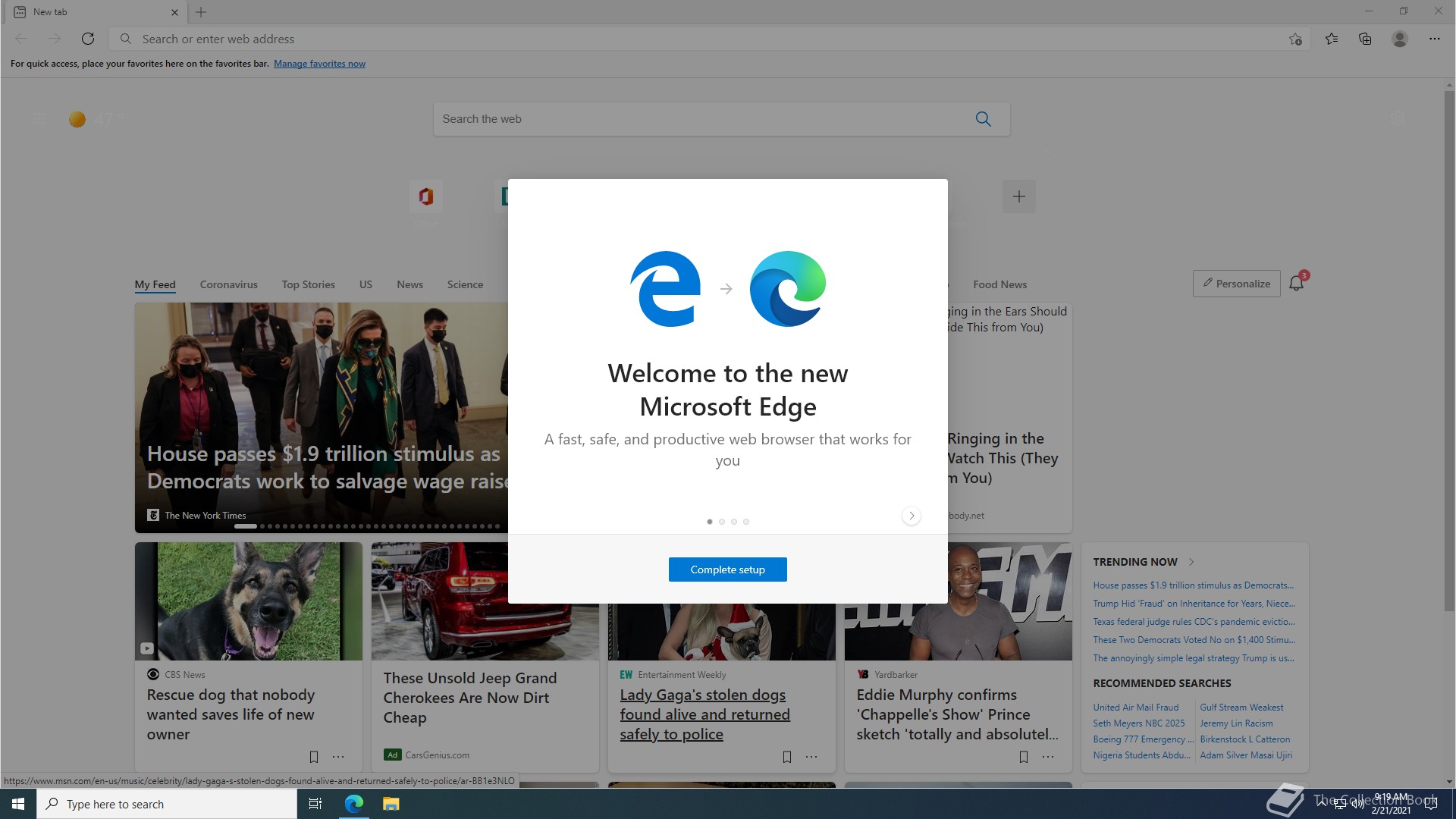This screenshot has width=1456, height=819.
Task: Add this page to favorites star icon
Action: coord(1295,39)
